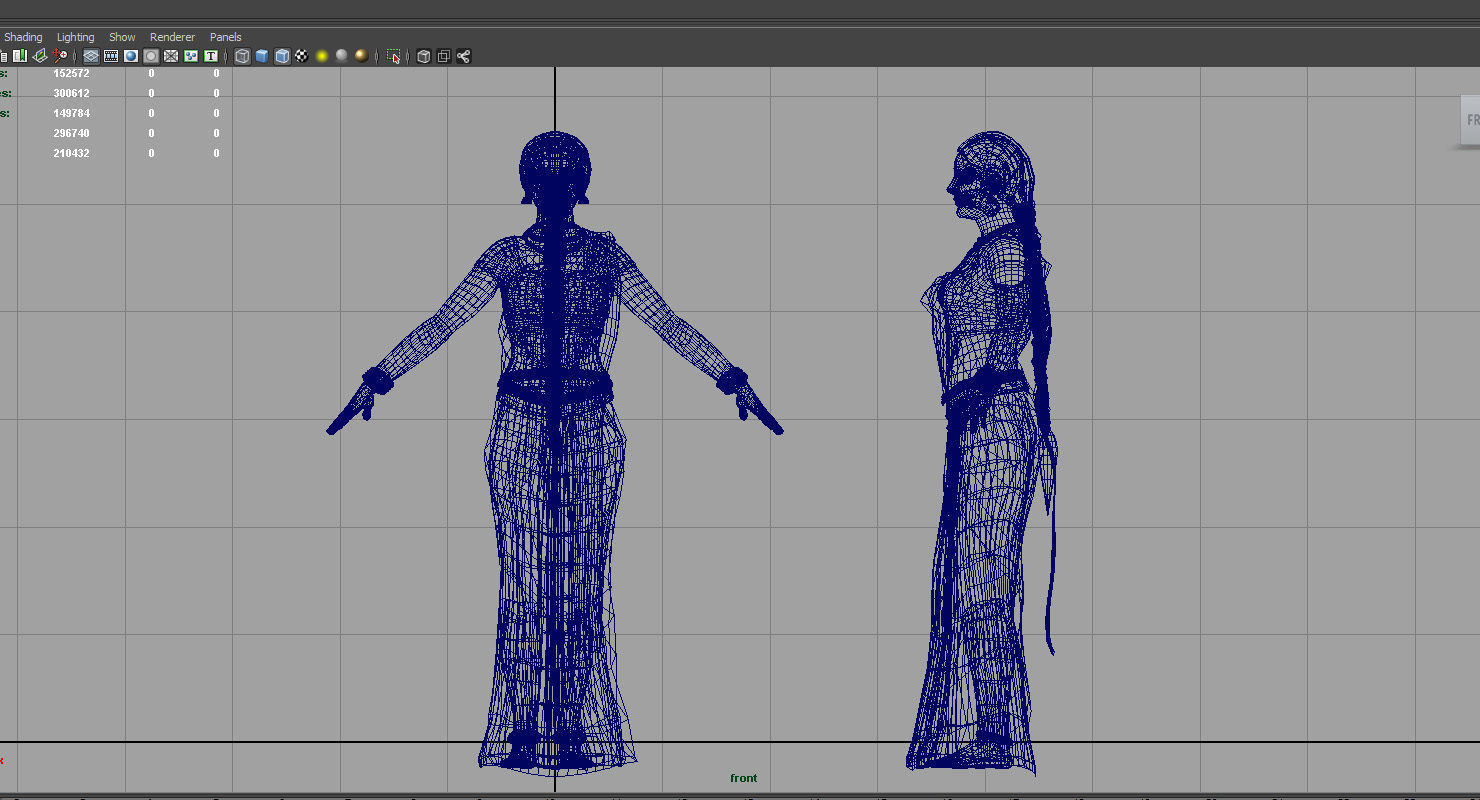Screen dimensions: 1480x800
Task: Click X-ray active components icon
Action: click(444, 56)
